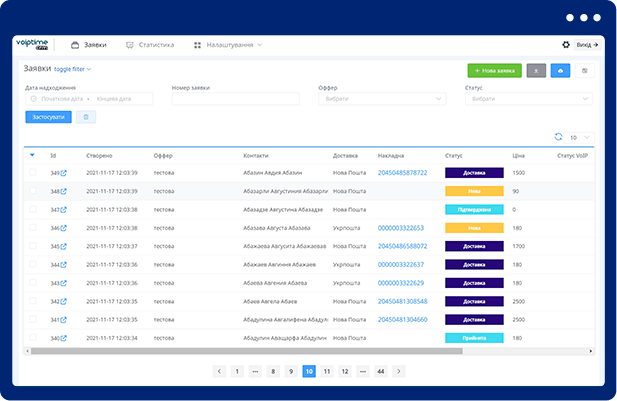The image size is (617, 401).
Task: Click the blue cloud upload icon
Action: tap(560, 70)
